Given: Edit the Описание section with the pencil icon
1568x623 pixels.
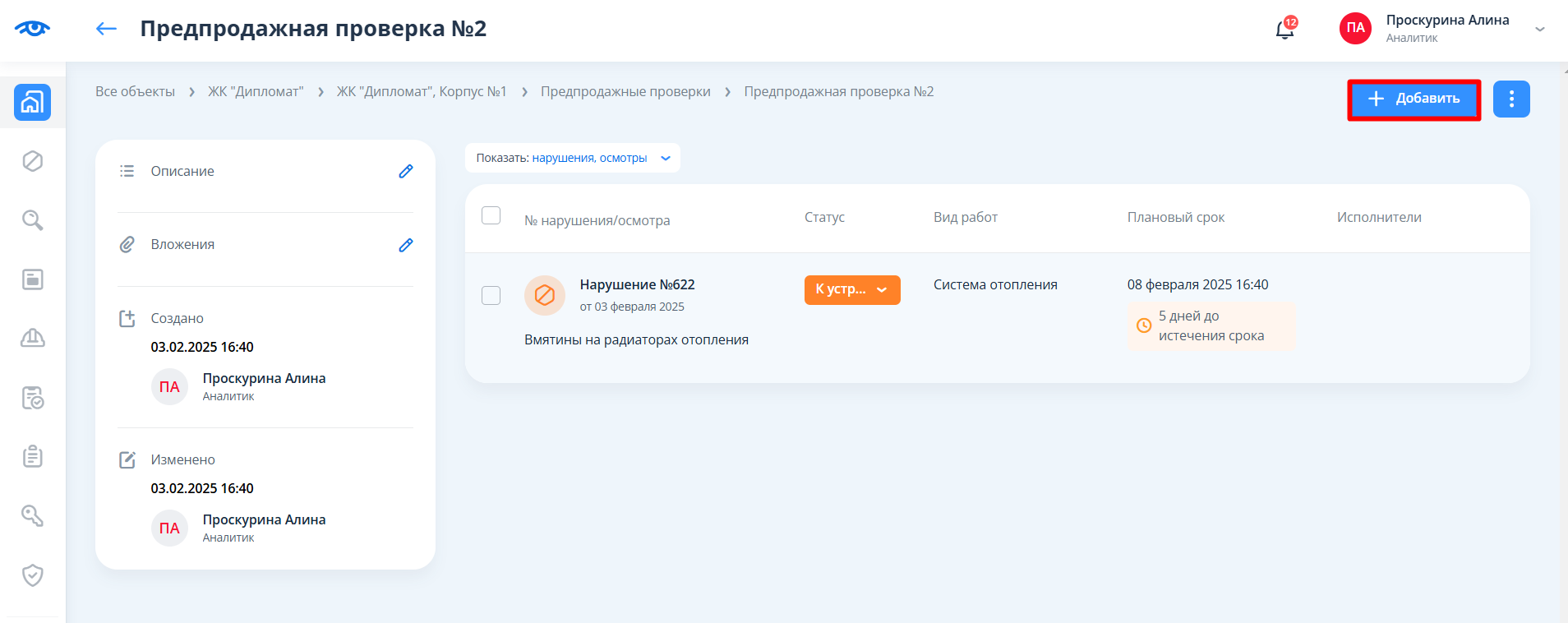Looking at the screenshot, I should pyautogui.click(x=405, y=171).
